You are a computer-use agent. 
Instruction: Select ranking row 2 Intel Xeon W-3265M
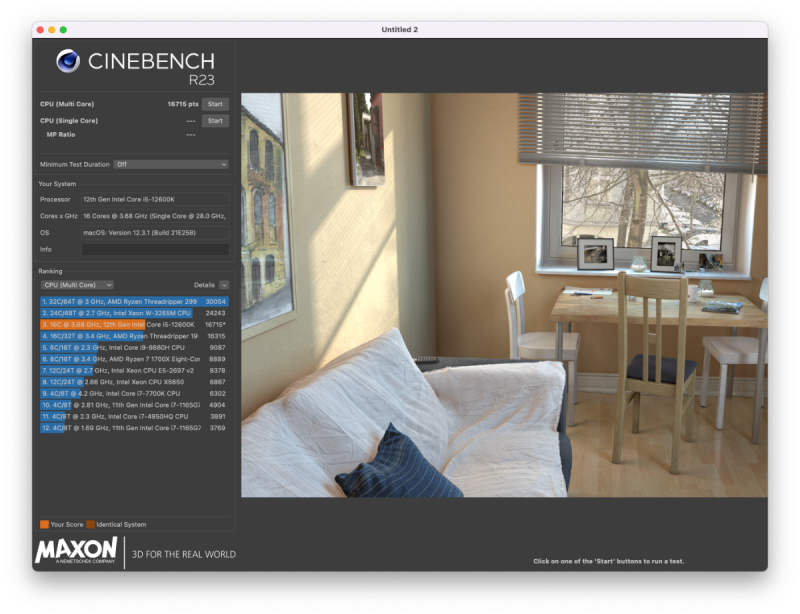(134, 313)
